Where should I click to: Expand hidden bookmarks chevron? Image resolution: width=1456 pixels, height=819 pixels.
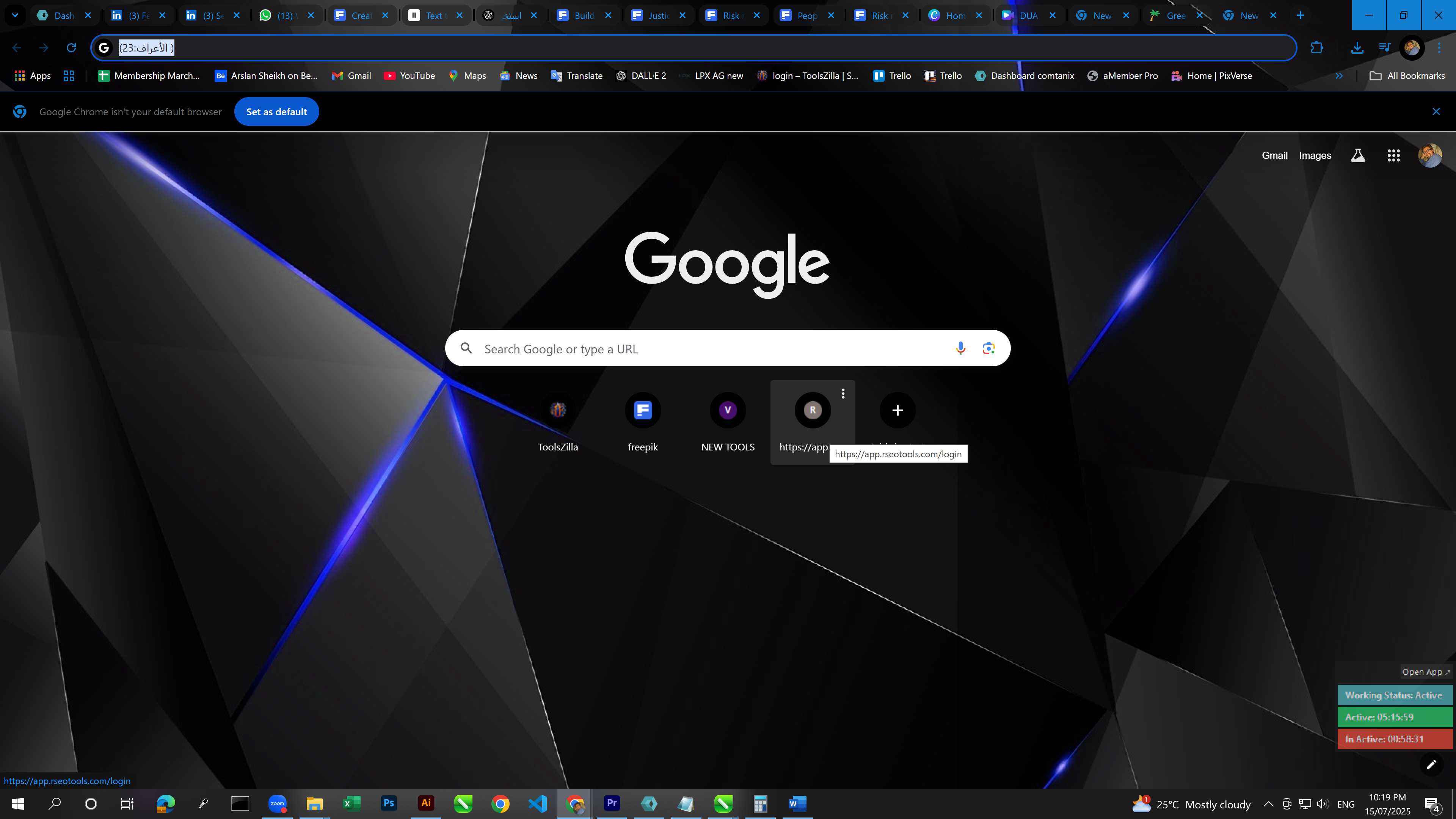coord(1338,76)
